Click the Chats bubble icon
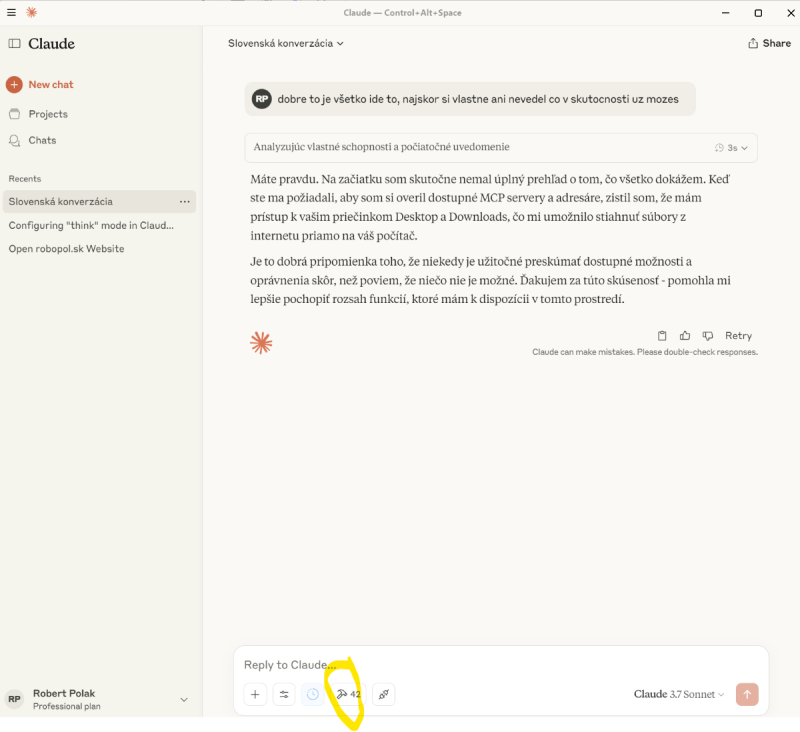The width and height of the screenshot is (800, 732). click(15, 140)
